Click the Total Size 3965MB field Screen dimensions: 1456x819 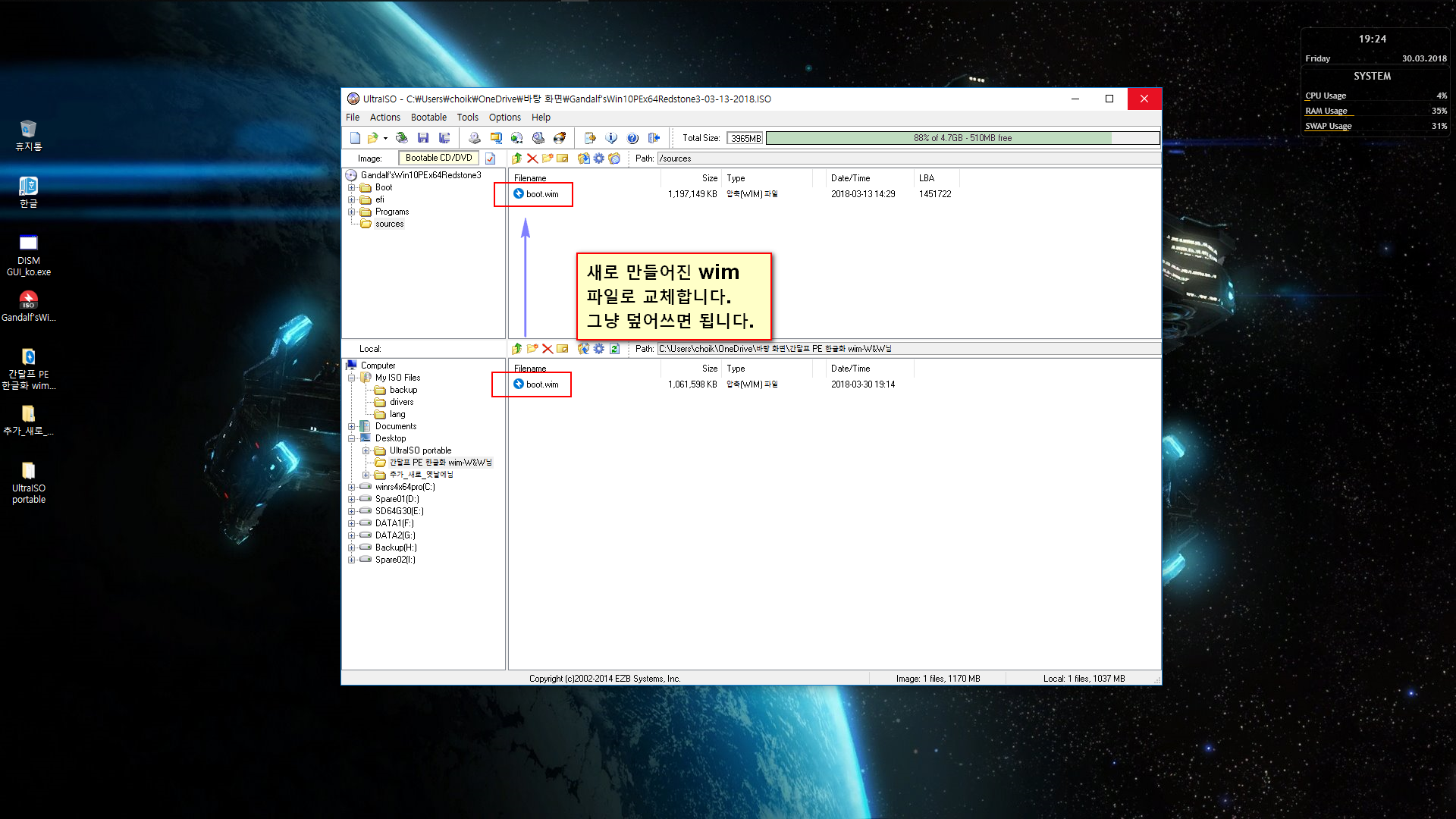tap(745, 138)
